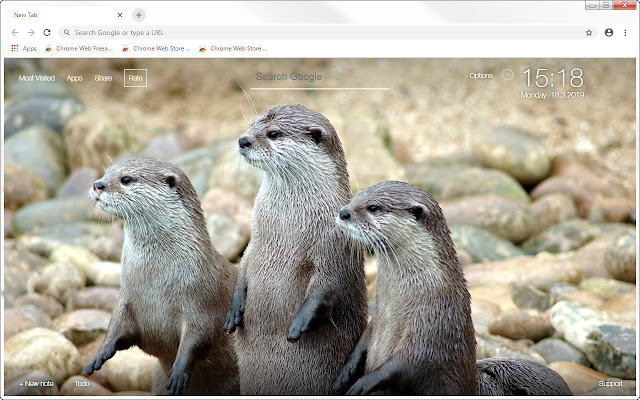Open the Options link
The height and width of the screenshot is (400, 640).
[x=481, y=76]
